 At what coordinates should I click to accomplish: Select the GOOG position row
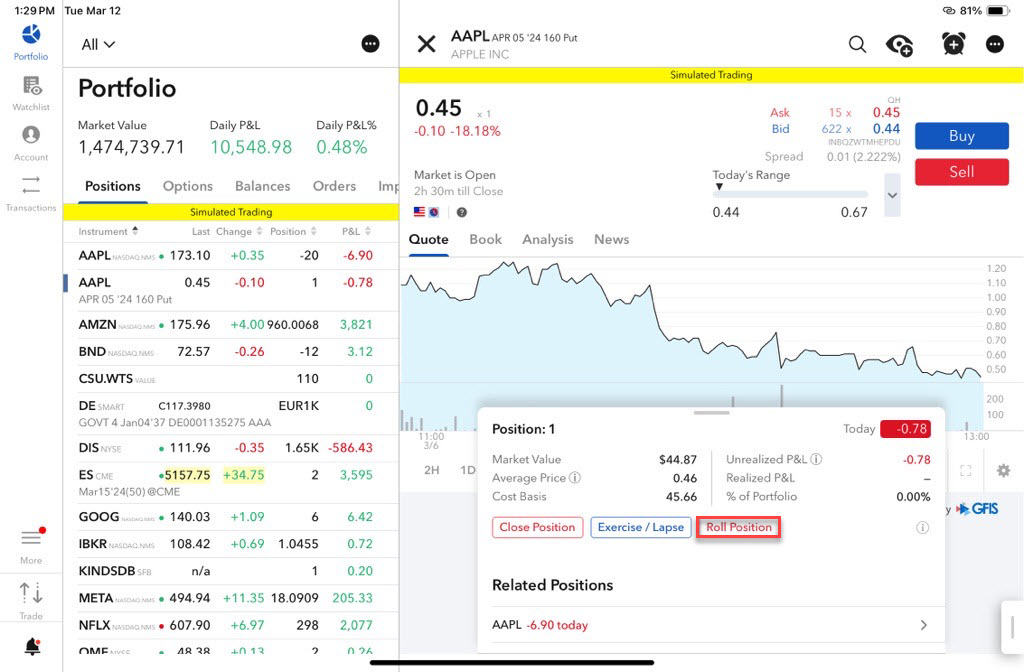coord(231,517)
